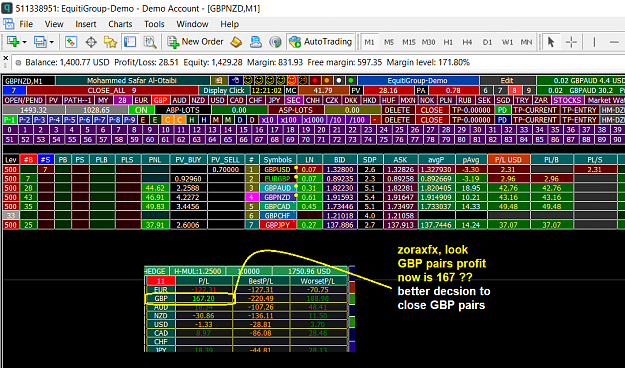Screen dimensions: 625x368
Task: Click the hand pointer icon in panel
Action: 235,81
